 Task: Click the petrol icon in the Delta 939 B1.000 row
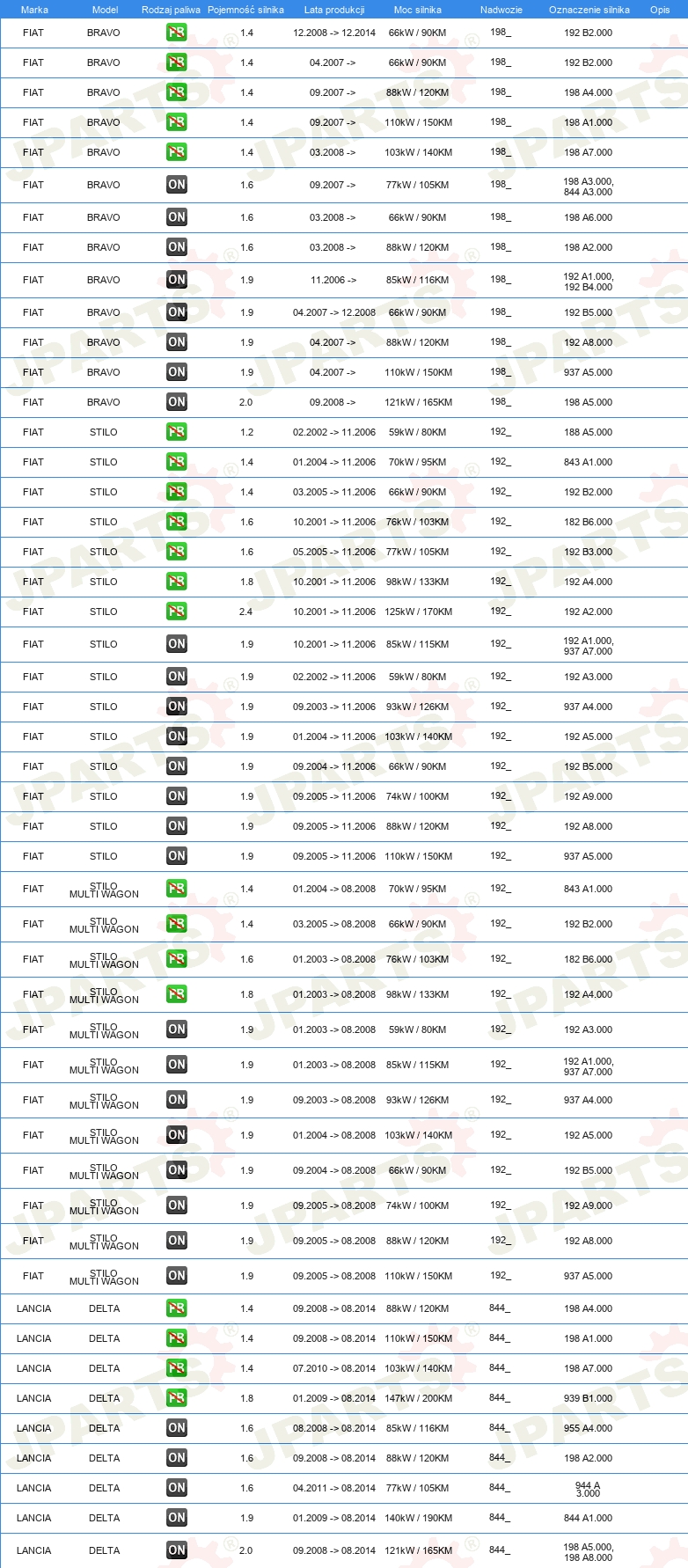[x=177, y=1398]
